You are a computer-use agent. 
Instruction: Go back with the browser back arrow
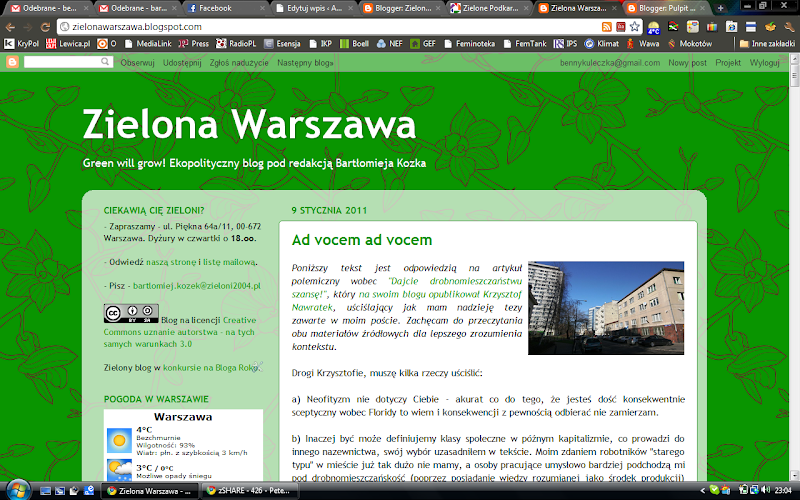(10, 27)
